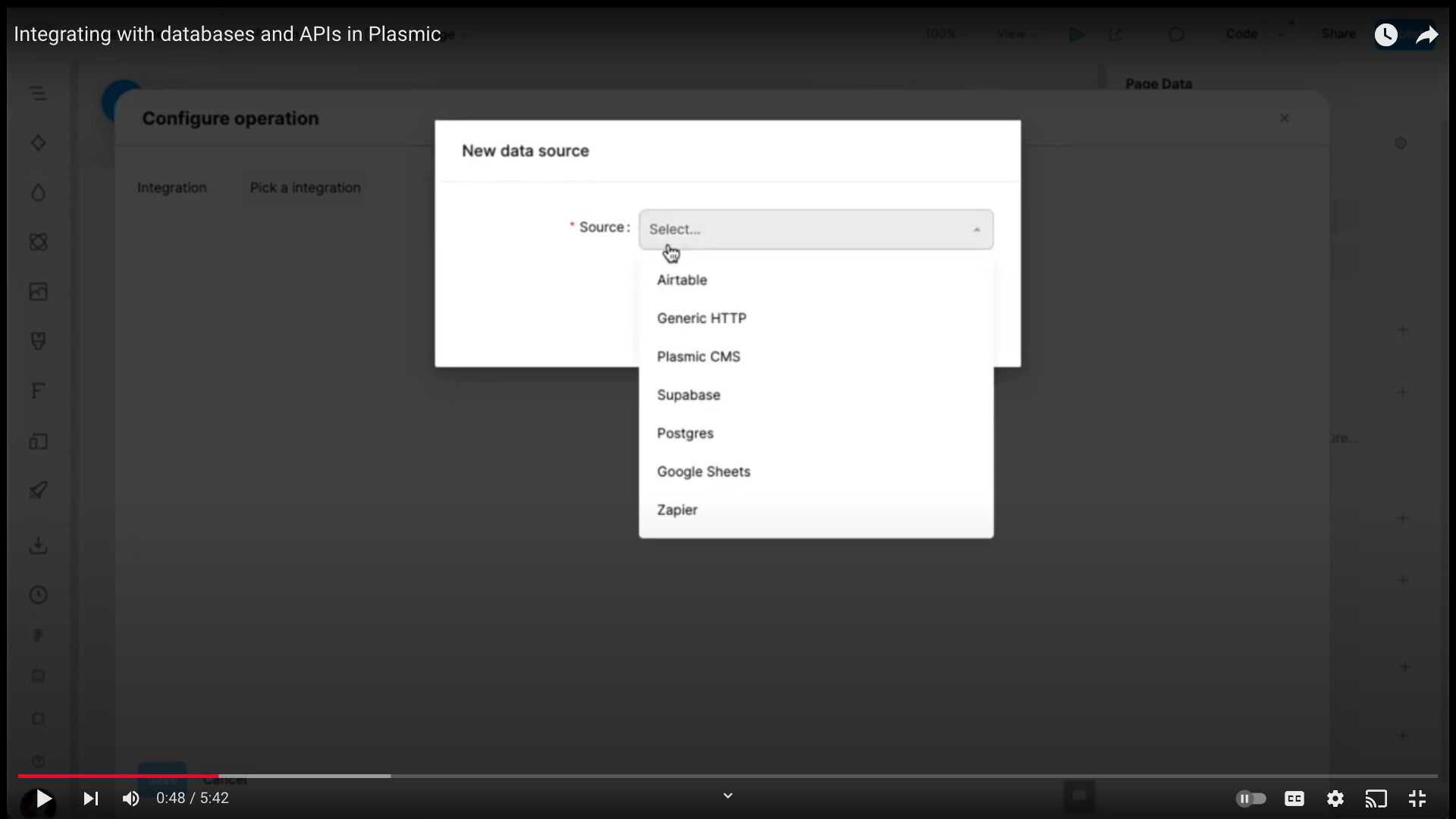Toggle closed captions

(1294, 799)
